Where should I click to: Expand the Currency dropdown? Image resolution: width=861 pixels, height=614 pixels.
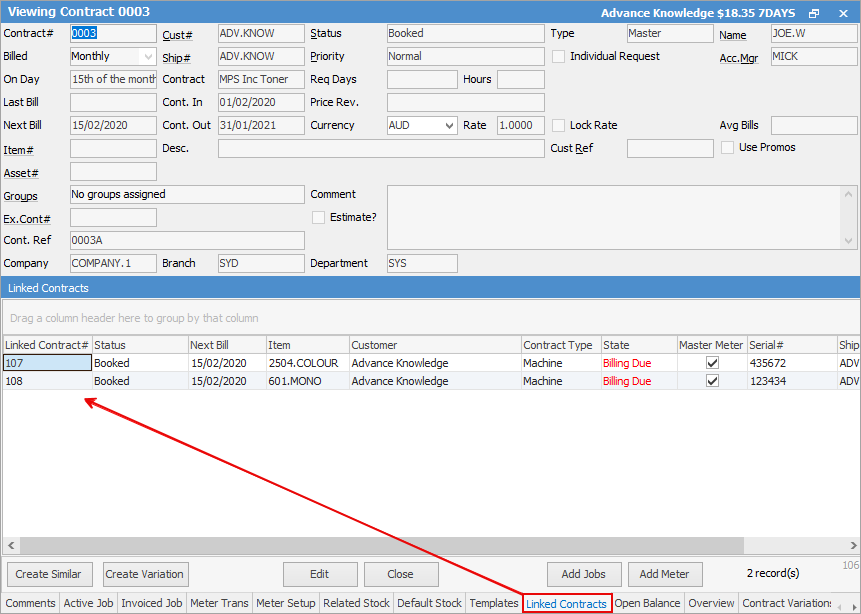449,126
